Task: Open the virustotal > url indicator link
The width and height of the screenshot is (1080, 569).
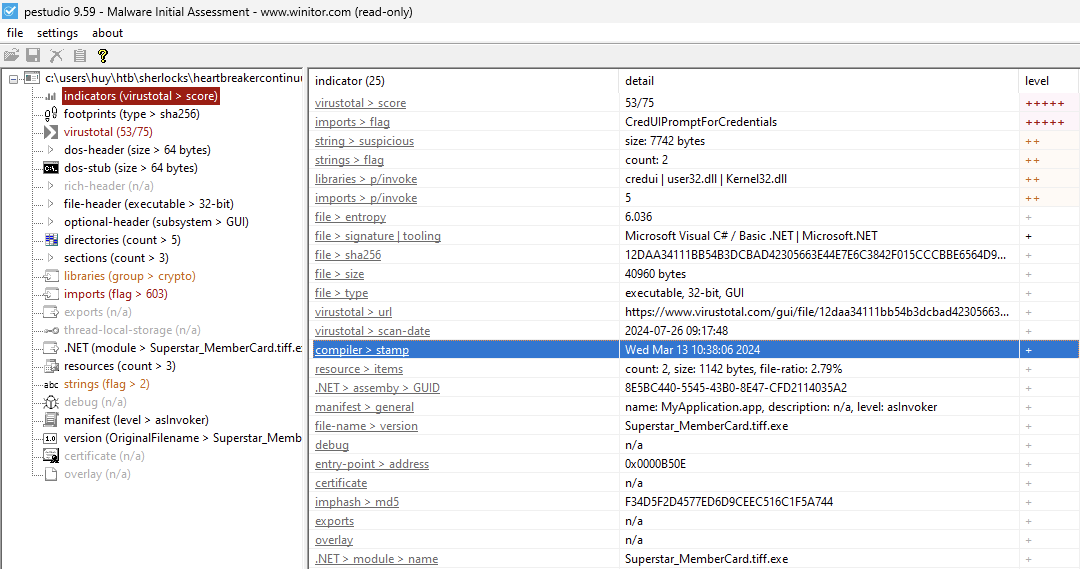Action: [353, 312]
